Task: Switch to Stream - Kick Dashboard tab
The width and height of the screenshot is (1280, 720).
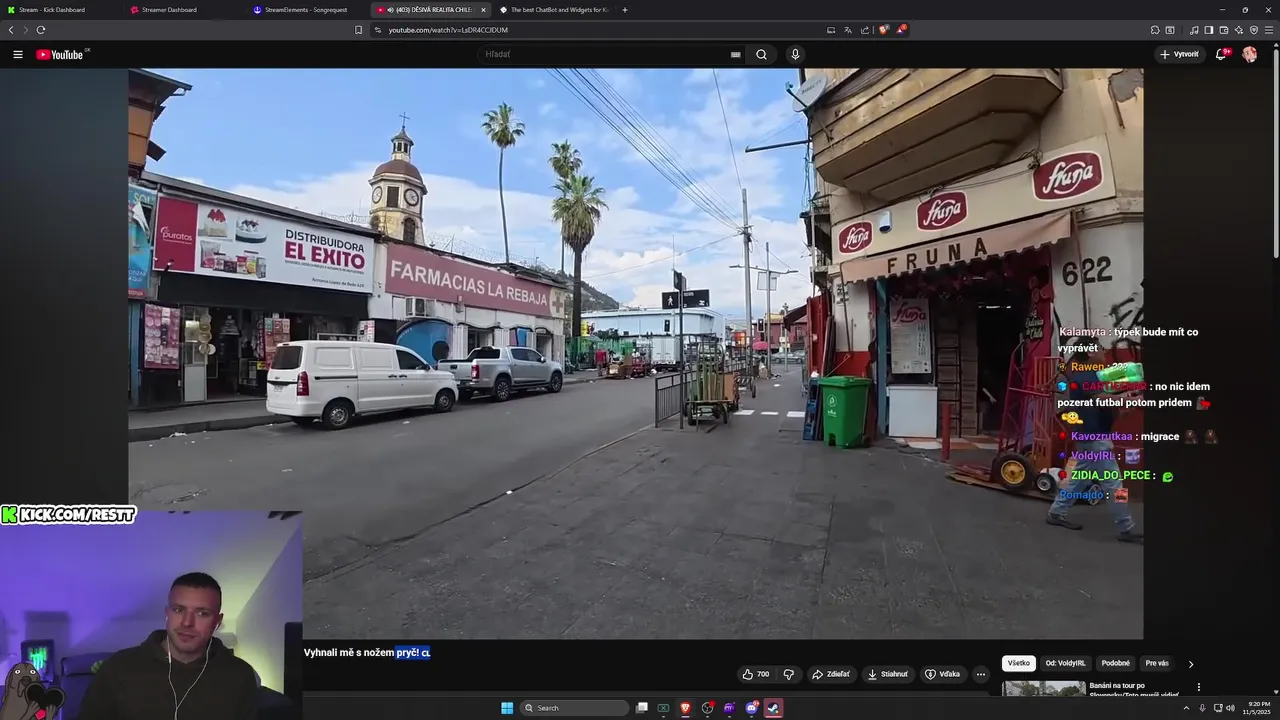Action: (60, 10)
